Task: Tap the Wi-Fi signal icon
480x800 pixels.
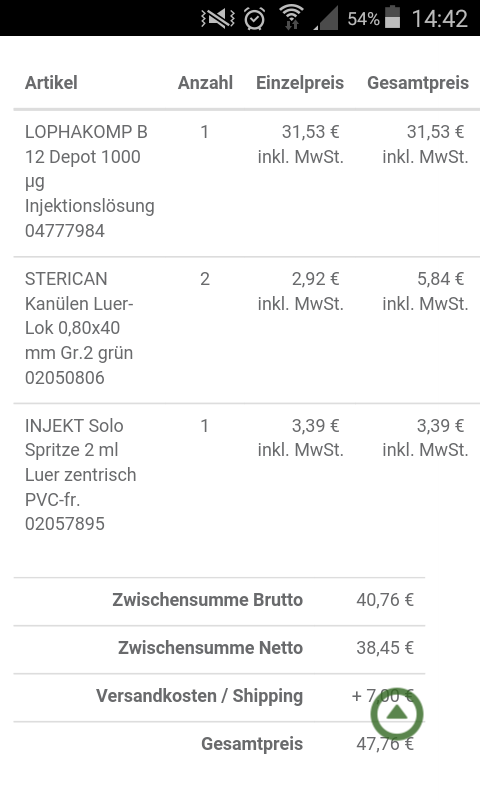Action: tap(292, 18)
